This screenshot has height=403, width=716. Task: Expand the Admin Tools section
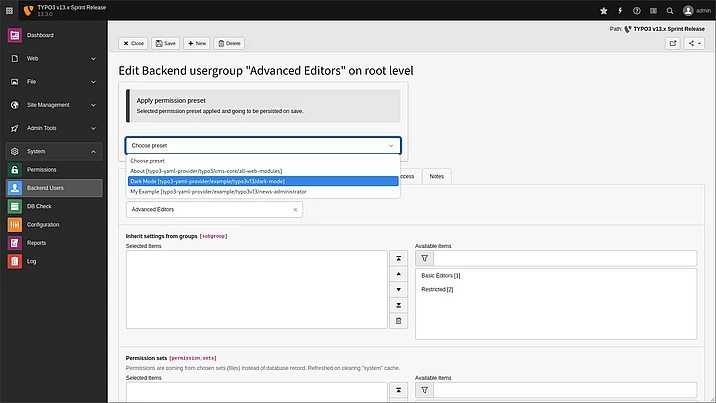point(93,128)
